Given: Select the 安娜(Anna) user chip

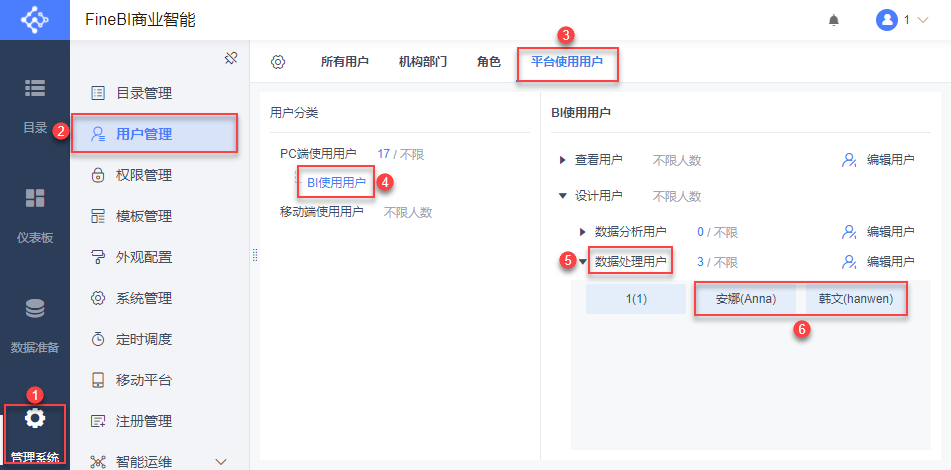Looking at the screenshot, I should (746, 299).
